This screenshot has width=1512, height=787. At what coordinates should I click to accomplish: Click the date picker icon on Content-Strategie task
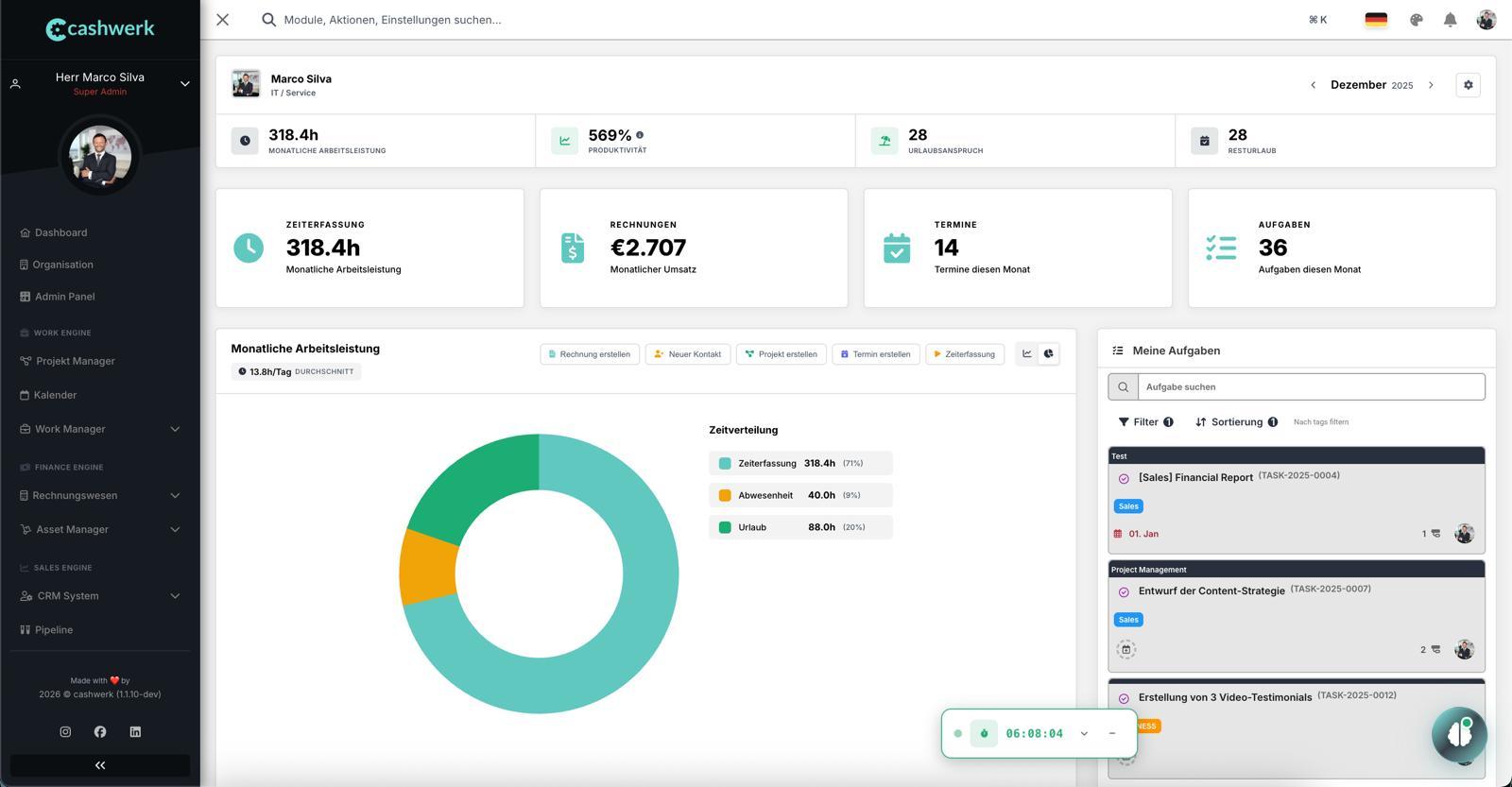pyautogui.click(x=1125, y=649)
